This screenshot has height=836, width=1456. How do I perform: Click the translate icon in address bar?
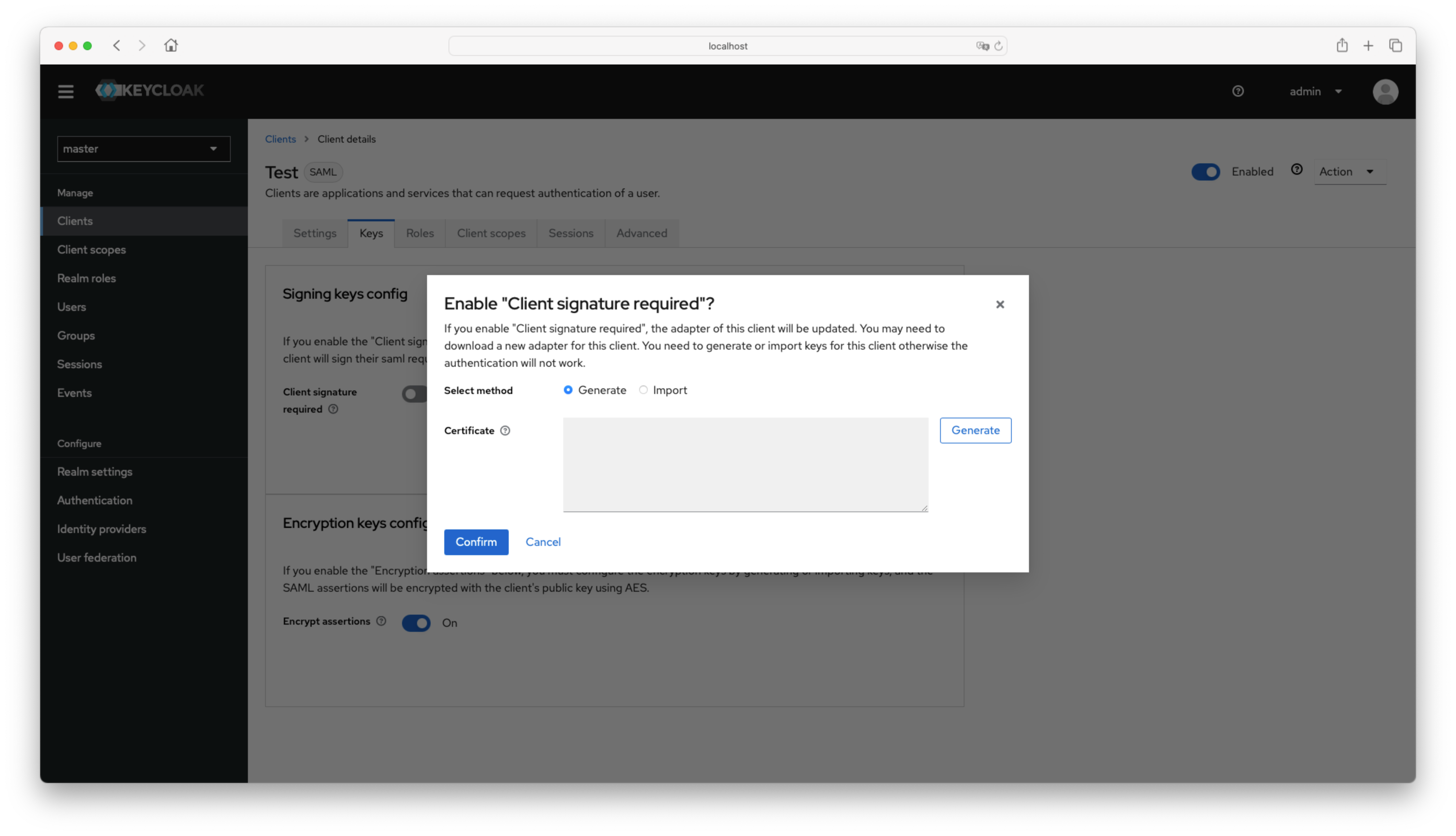click(x=982, y=46)
